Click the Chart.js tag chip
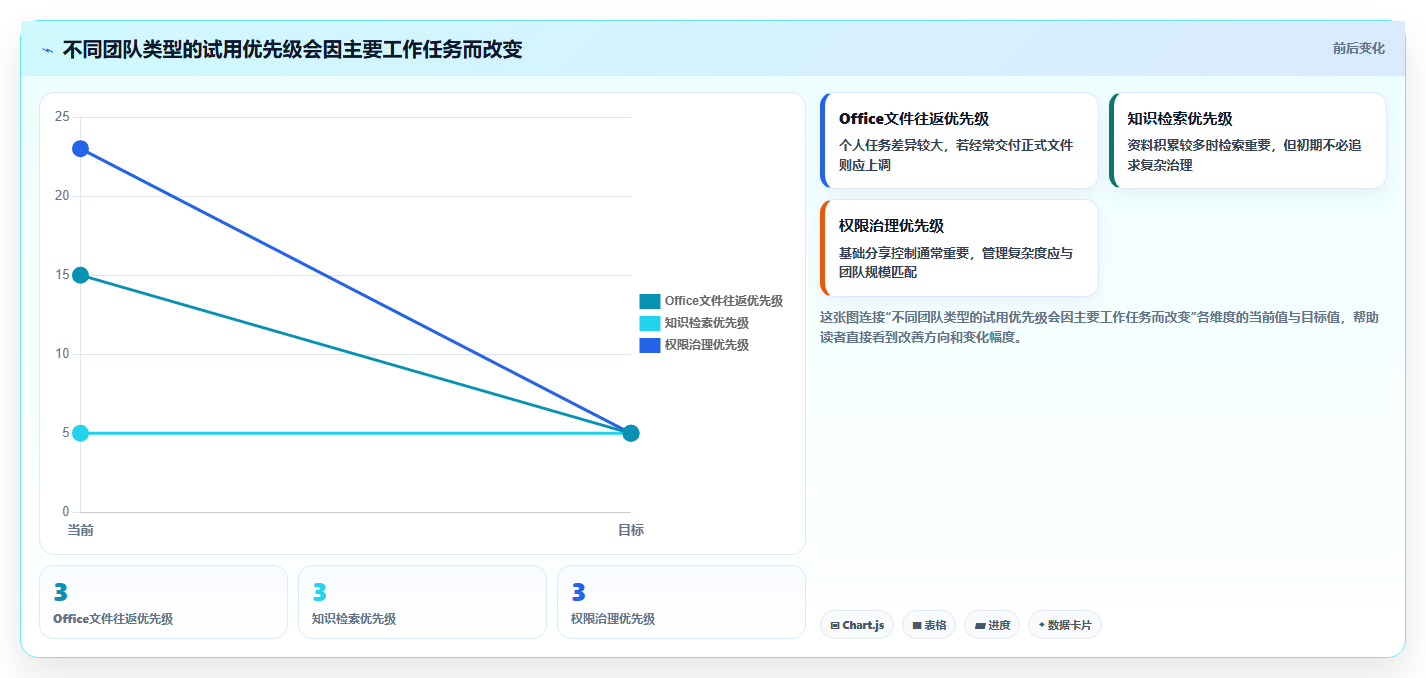 [857, 625]
